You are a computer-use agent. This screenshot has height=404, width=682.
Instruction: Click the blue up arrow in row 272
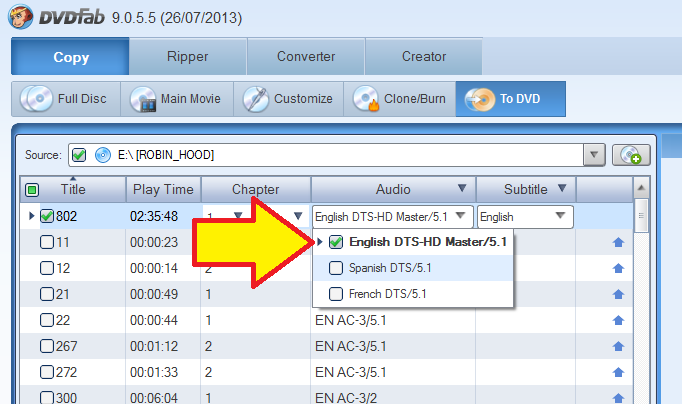(618, 372)
